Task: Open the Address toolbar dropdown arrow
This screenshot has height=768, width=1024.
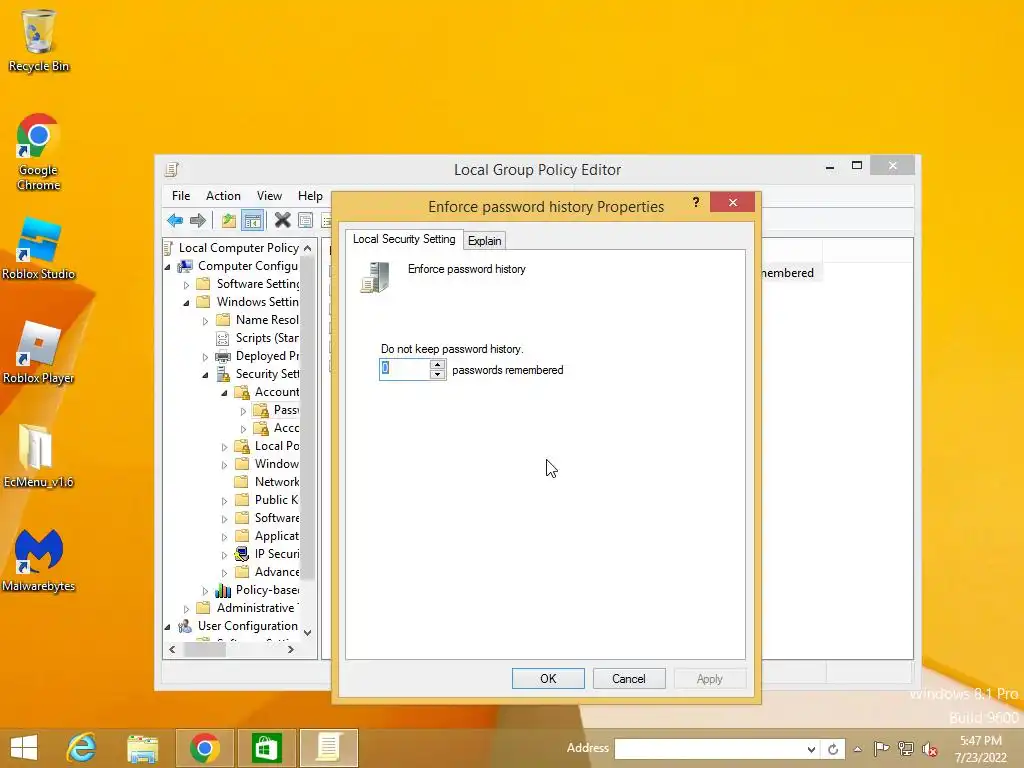Action: click(x=810, y=749)
